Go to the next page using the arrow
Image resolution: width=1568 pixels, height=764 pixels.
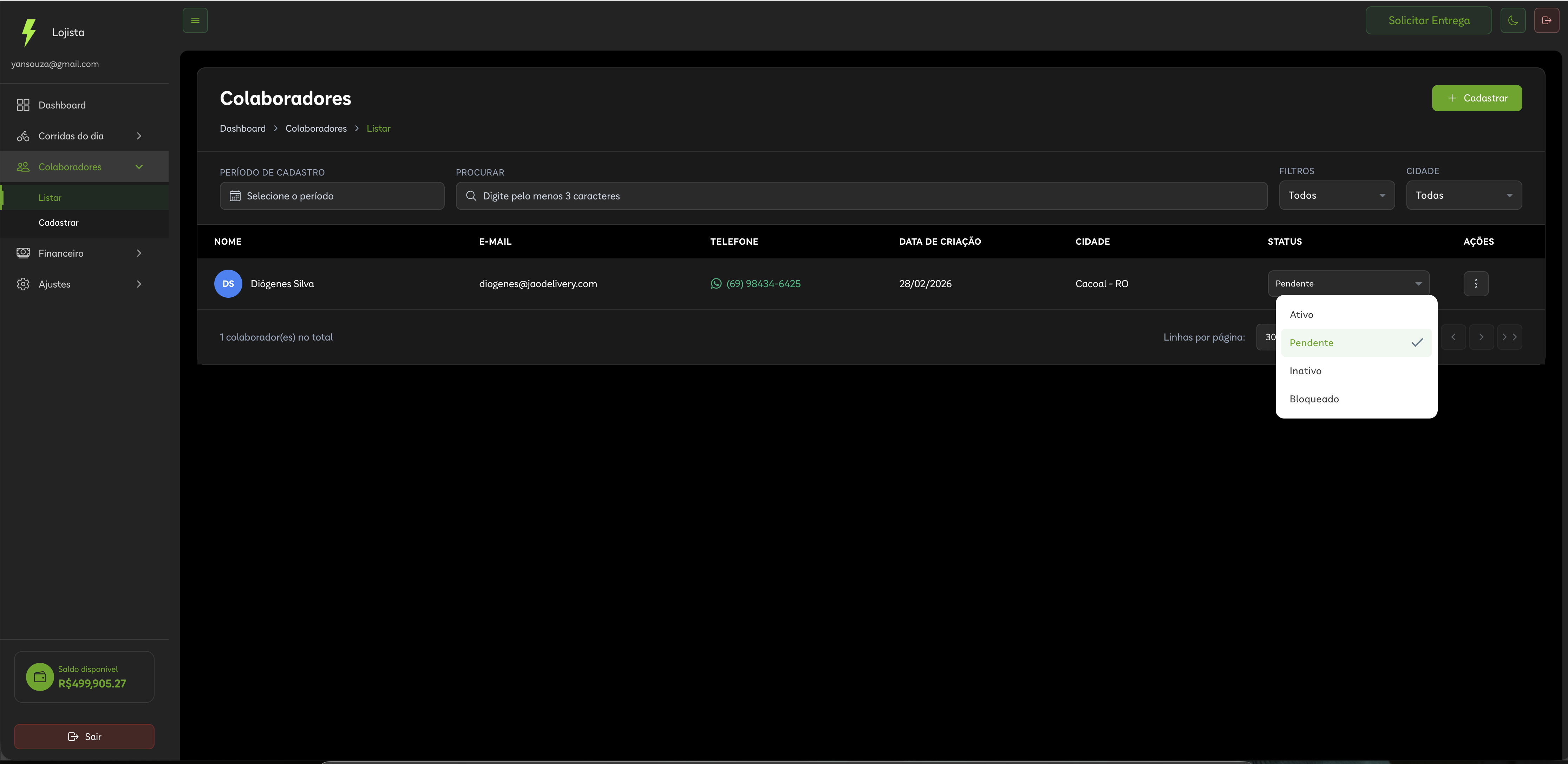coord(1481,337)
